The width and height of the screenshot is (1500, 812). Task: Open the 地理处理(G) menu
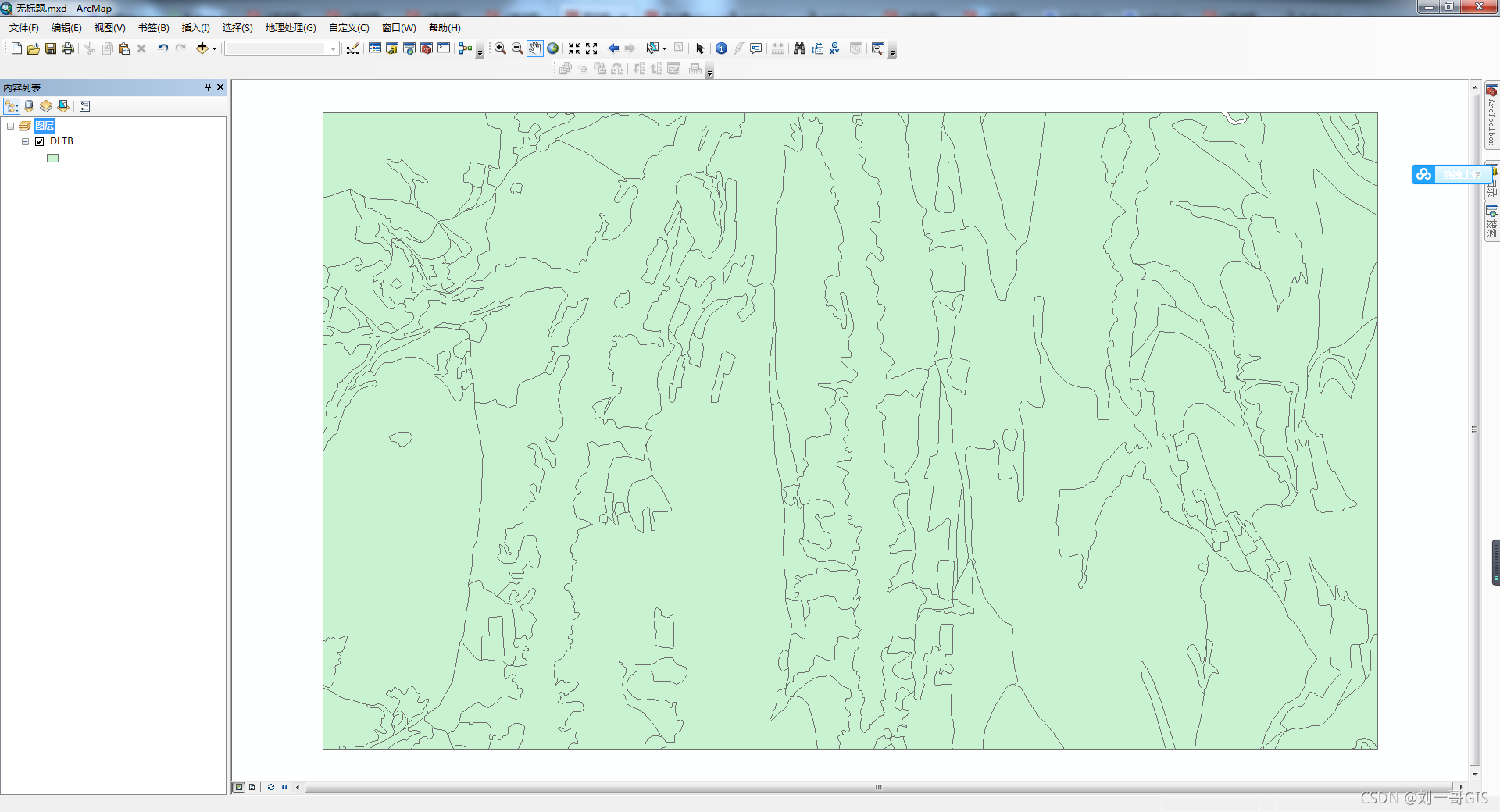coord(291,28)
